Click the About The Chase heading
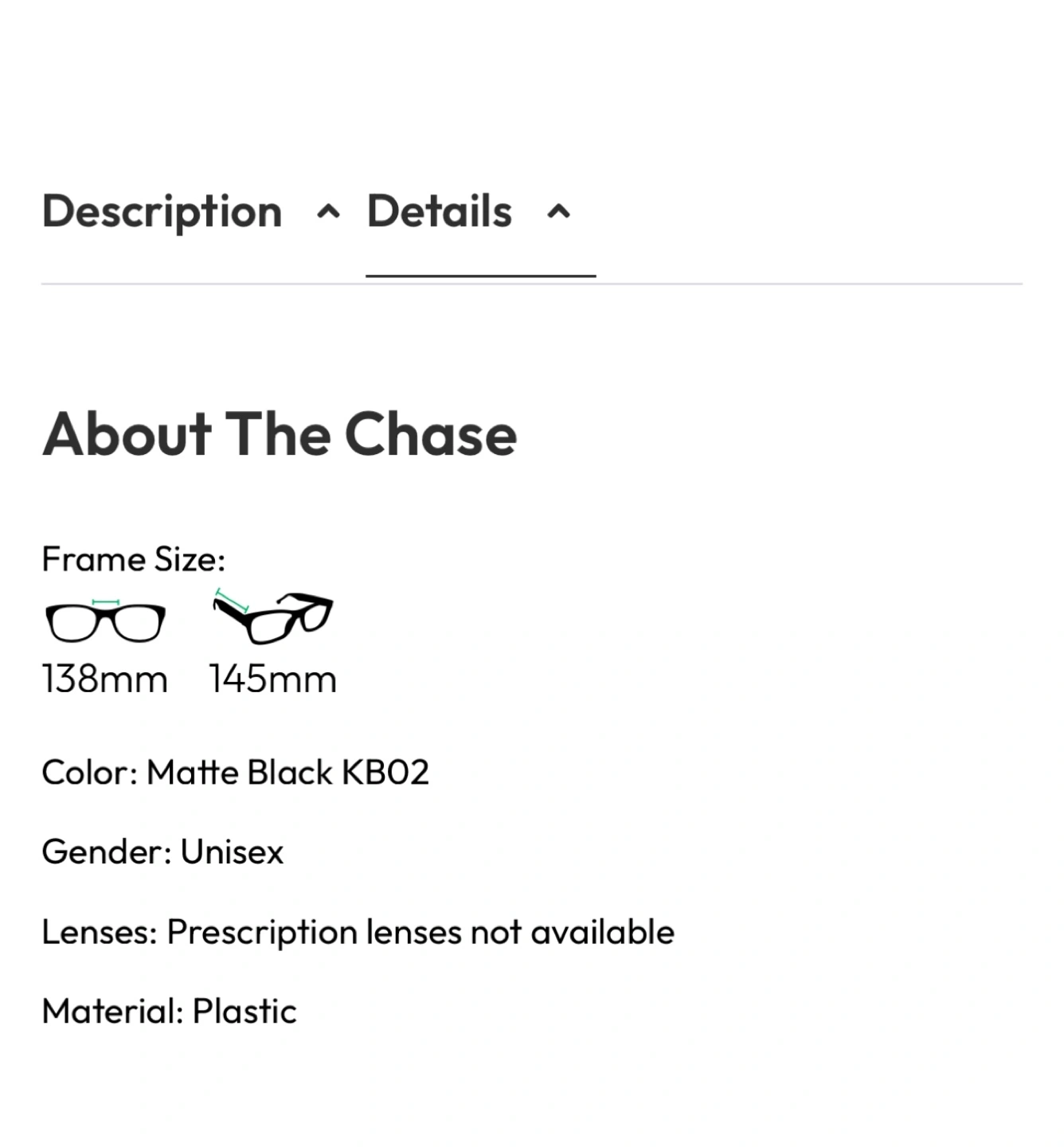This screenshot has width=1064, height=1147. (280, 435)
